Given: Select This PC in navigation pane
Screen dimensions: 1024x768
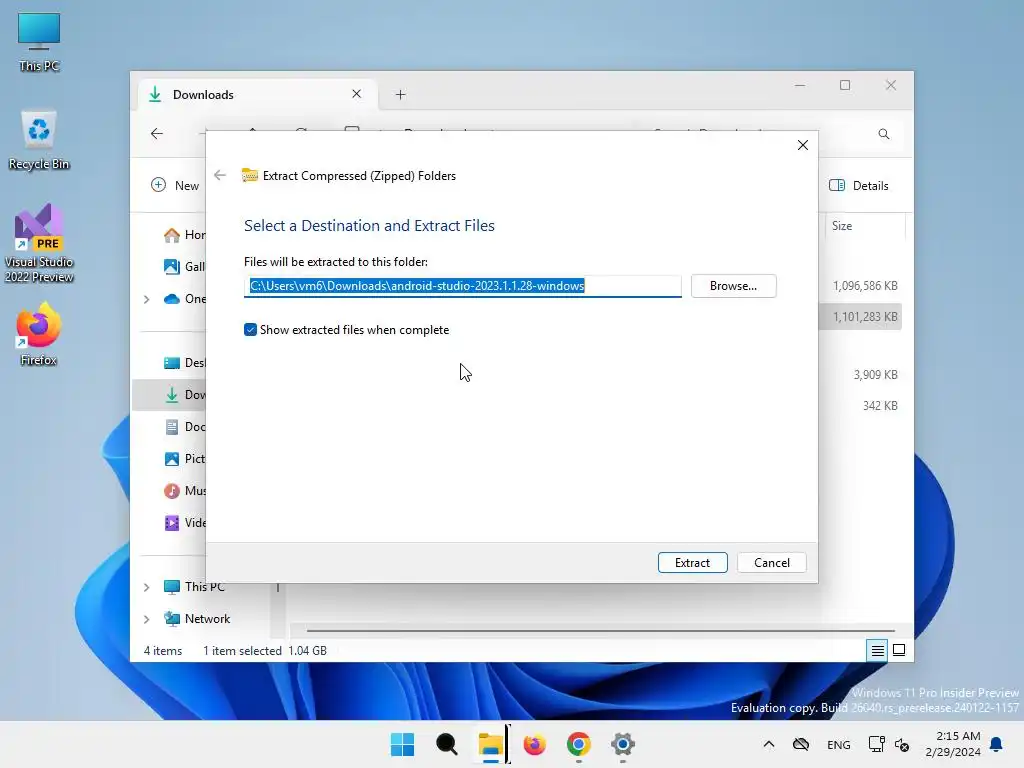Looking at the screenshot, I should (x=195, y=587).
